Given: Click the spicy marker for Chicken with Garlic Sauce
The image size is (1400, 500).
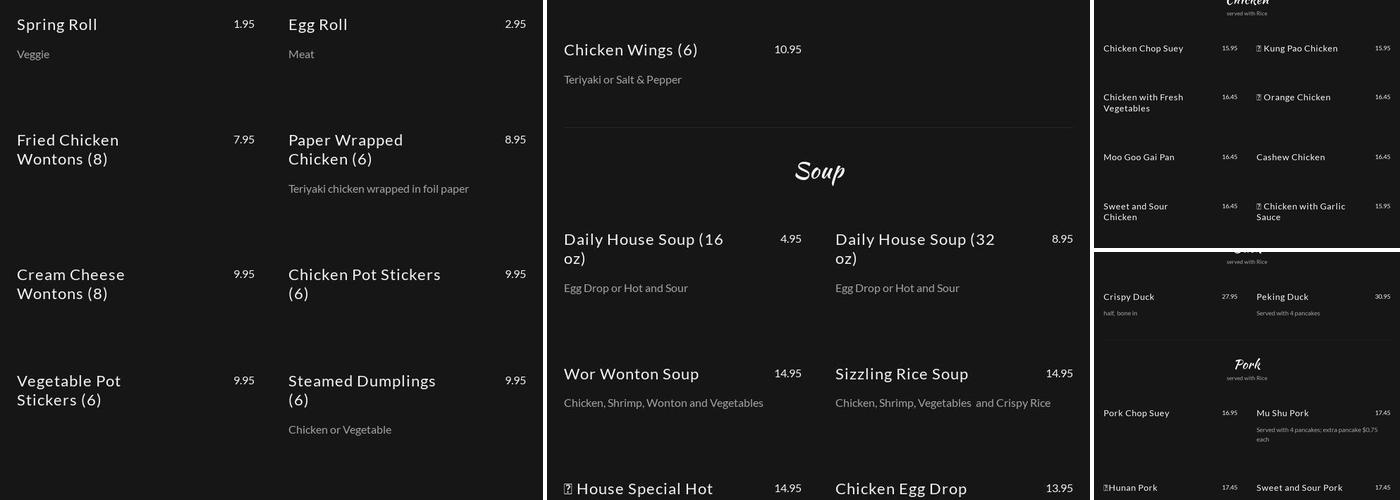Looking at the screenshot, I should pyautogui.click(x=1259, y=207).
